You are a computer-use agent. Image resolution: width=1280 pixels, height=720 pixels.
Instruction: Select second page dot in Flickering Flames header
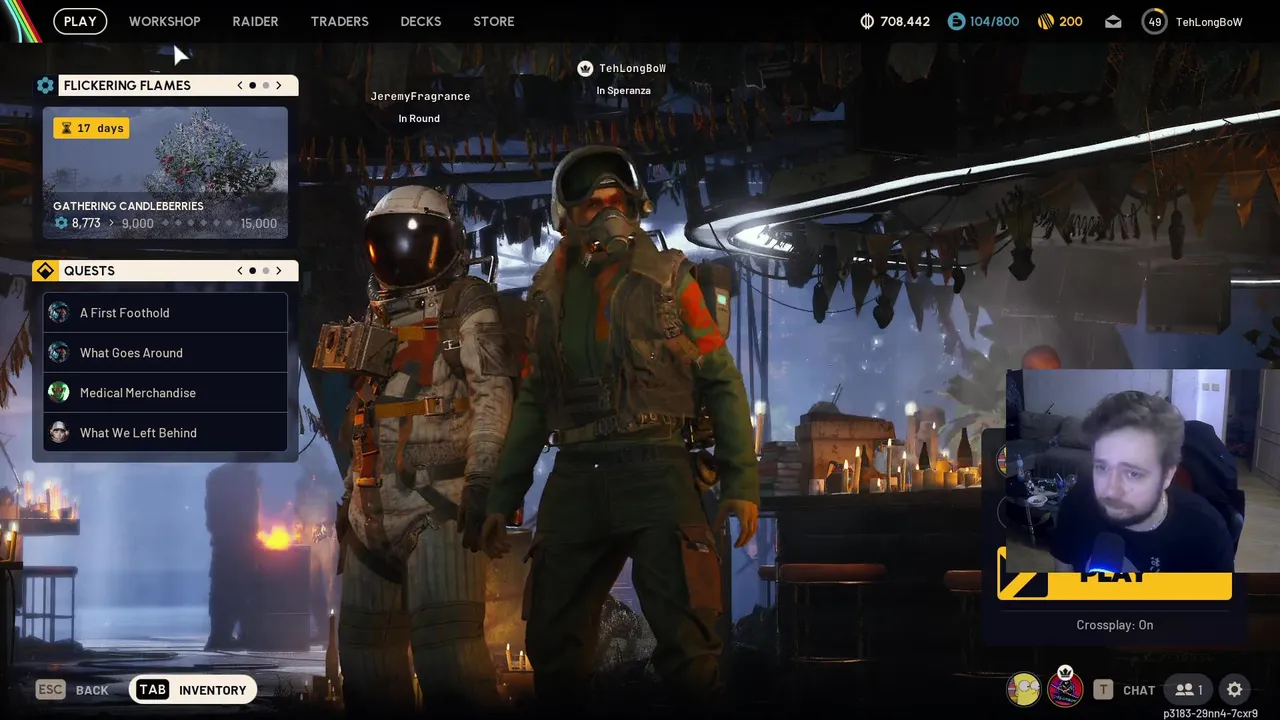pyautogui.click(x=265, y=85)
